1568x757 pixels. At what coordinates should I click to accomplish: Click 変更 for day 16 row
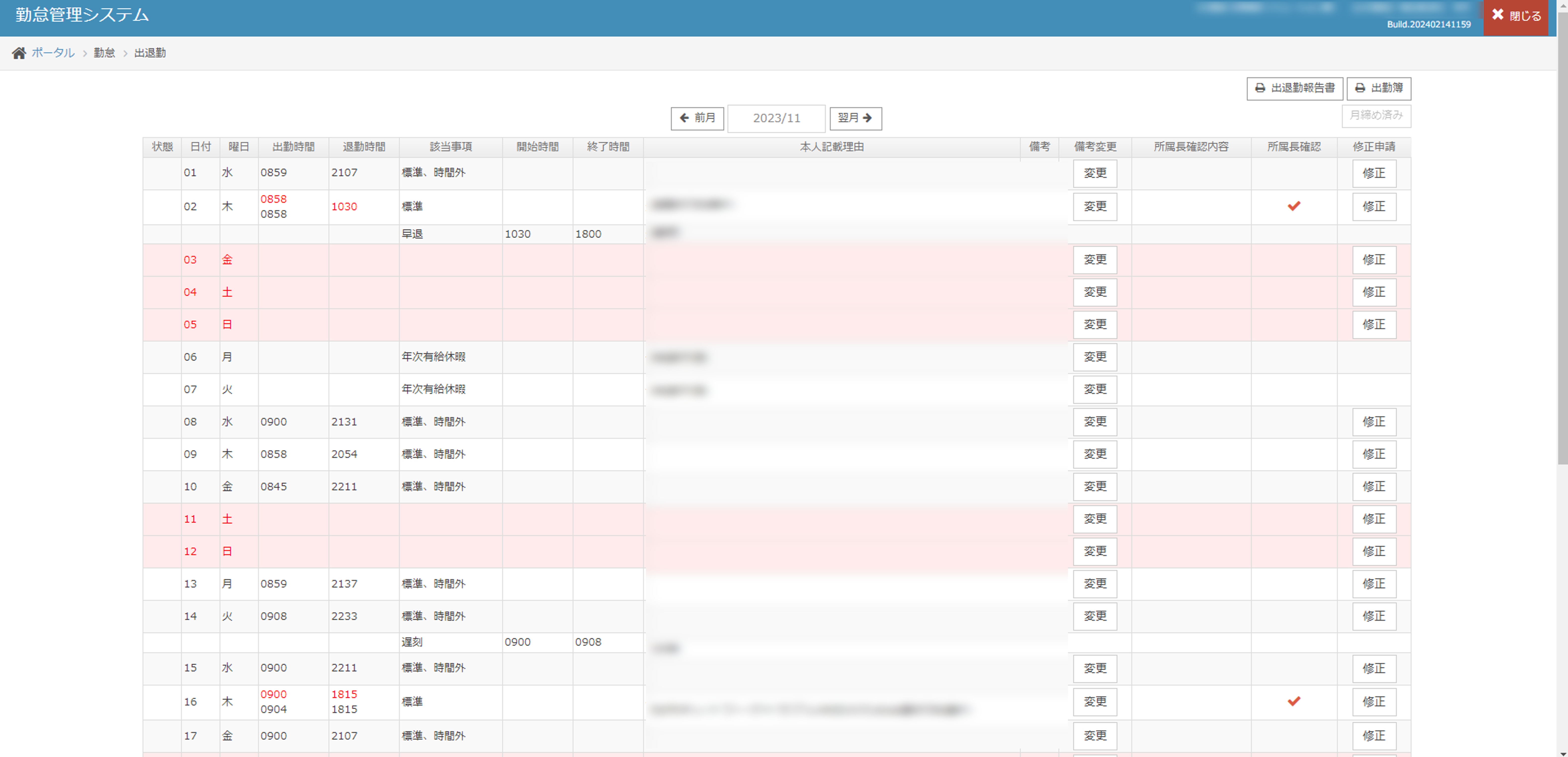[x=1095, y=702]
